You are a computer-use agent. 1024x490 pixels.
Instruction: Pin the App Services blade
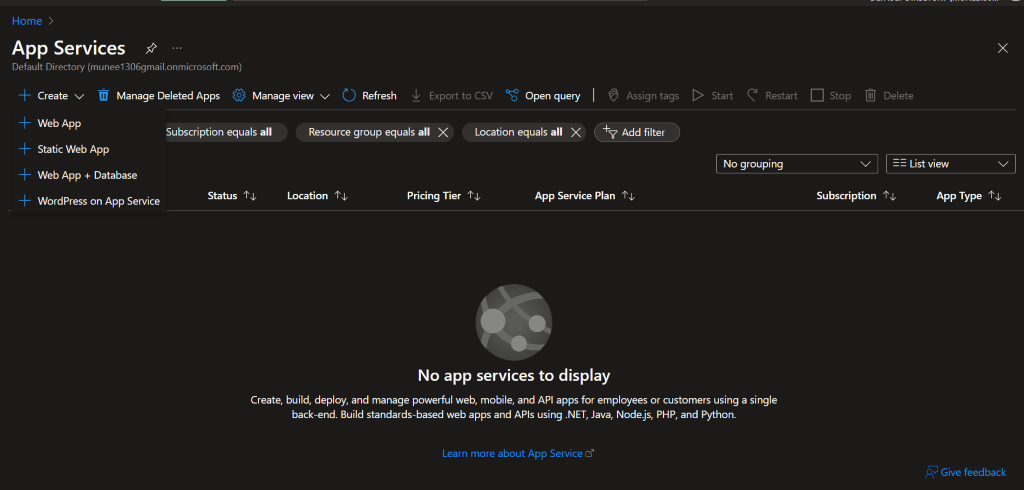[x=151, y=48]
